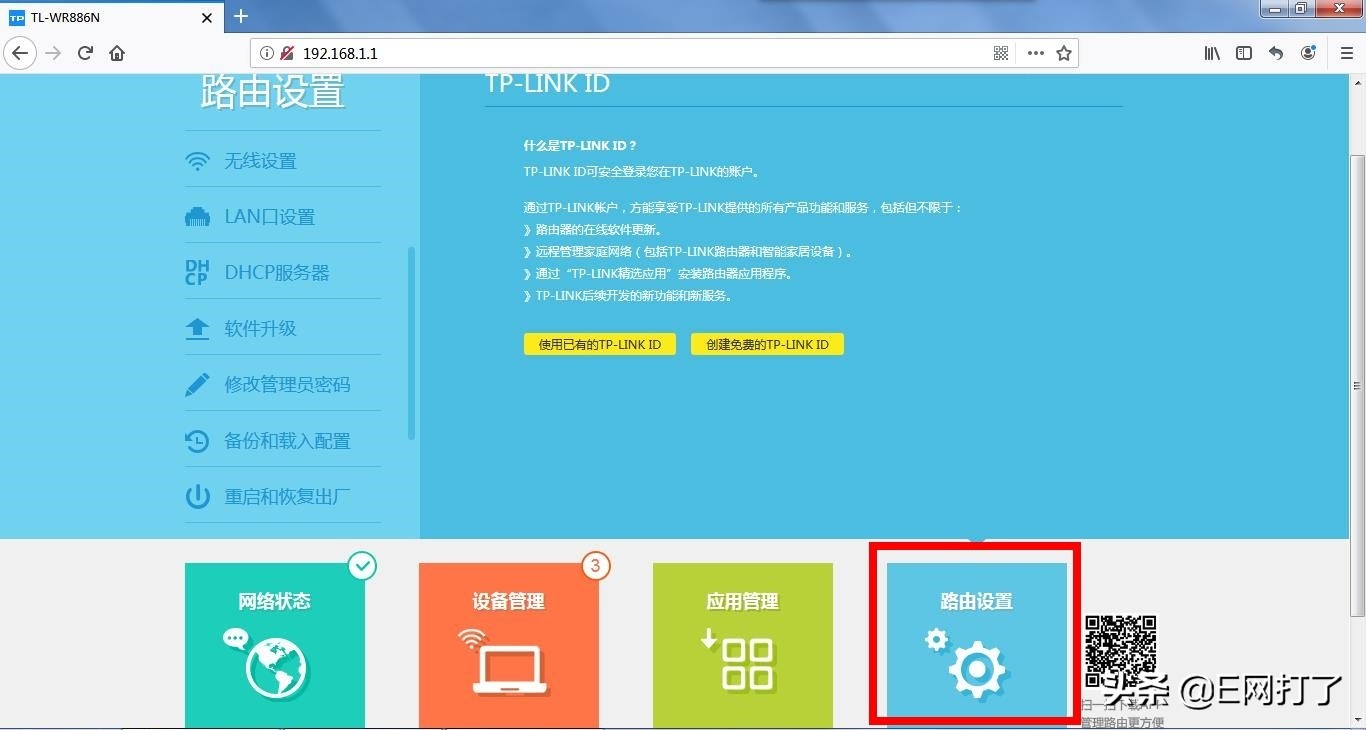Open the browser library dropdown

point(1211,52)
